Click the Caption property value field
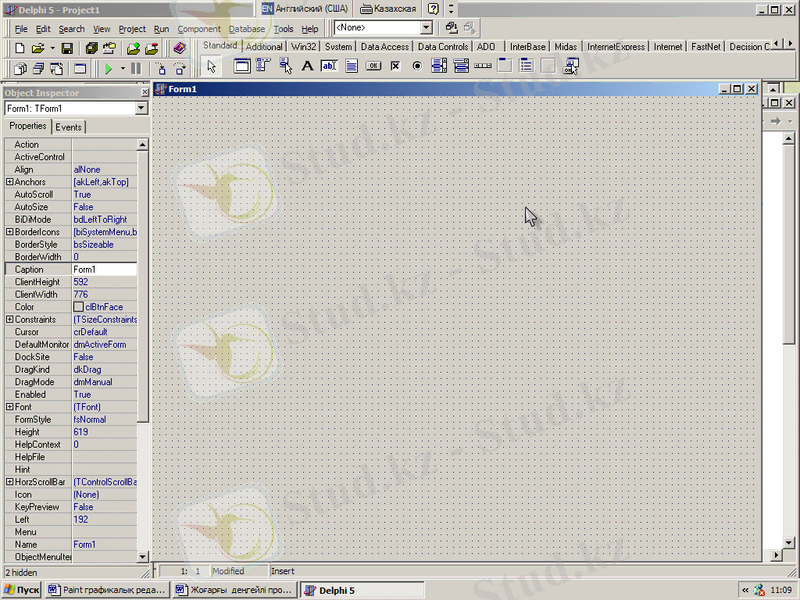This screenshot has height=600, width=800. (104, 269)
